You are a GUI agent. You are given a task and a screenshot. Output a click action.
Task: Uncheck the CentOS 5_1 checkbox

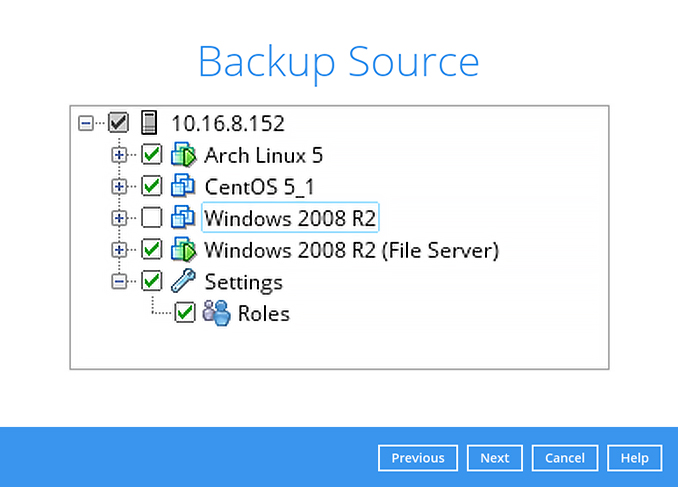click(151, 186)
